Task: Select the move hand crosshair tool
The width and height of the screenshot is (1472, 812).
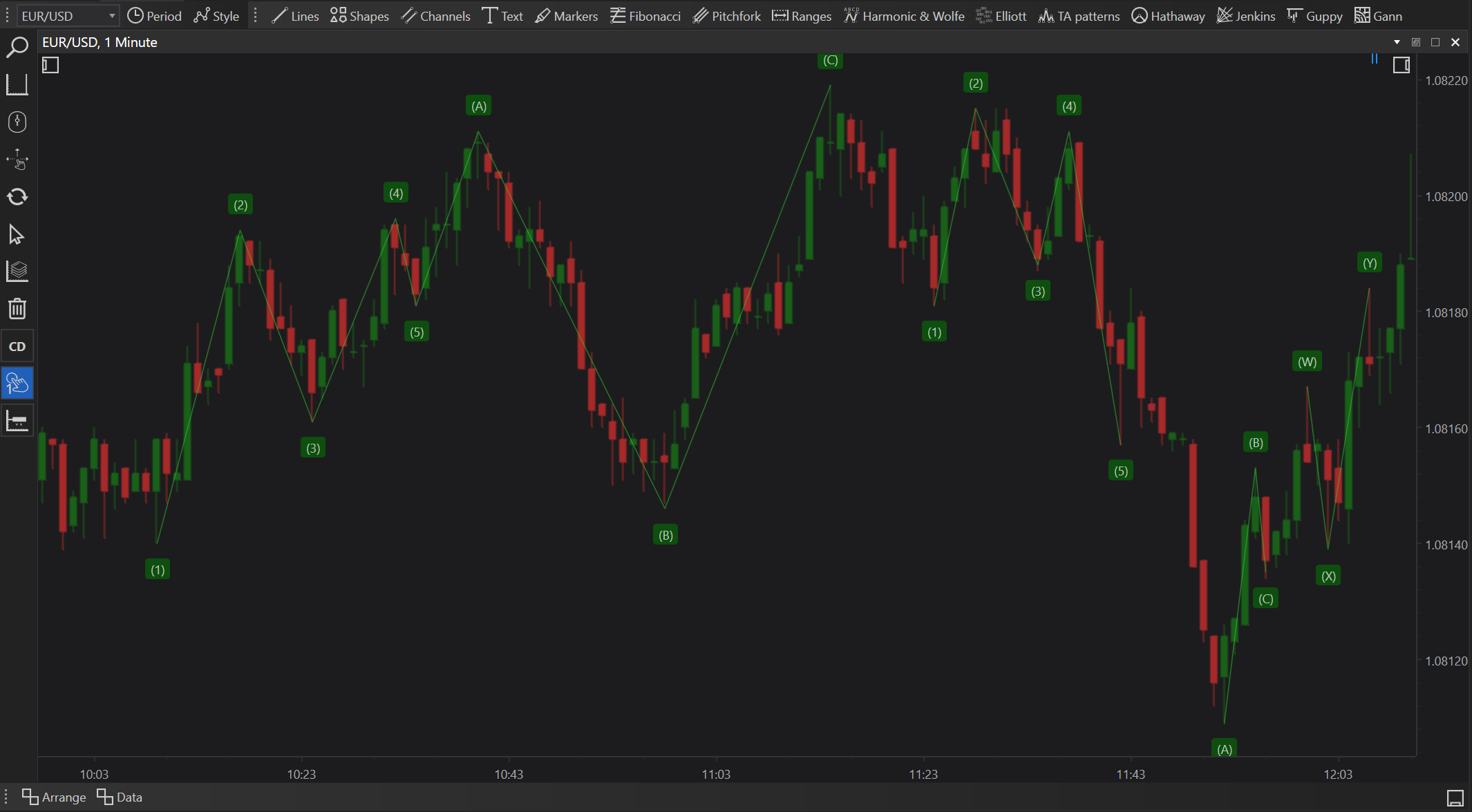Action: click(17, 160)
